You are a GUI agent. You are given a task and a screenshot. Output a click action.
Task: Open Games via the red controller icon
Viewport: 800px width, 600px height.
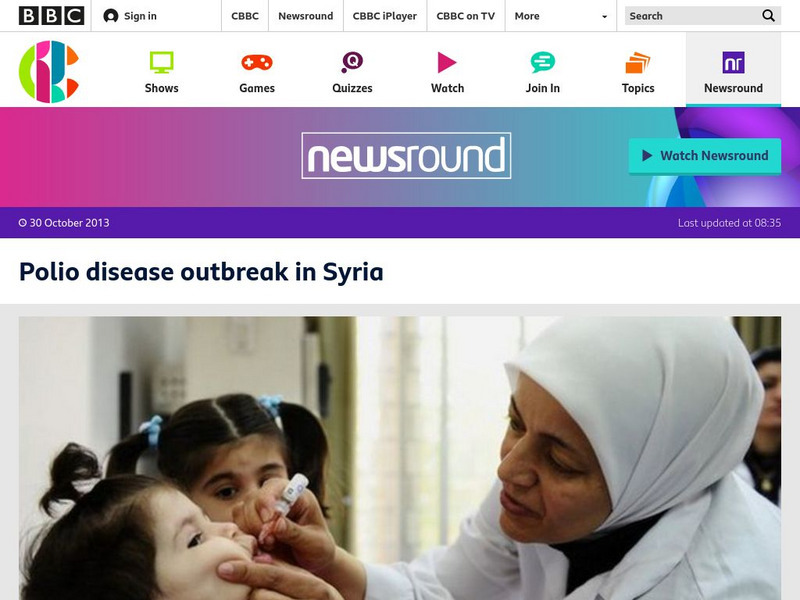point(257,62)
